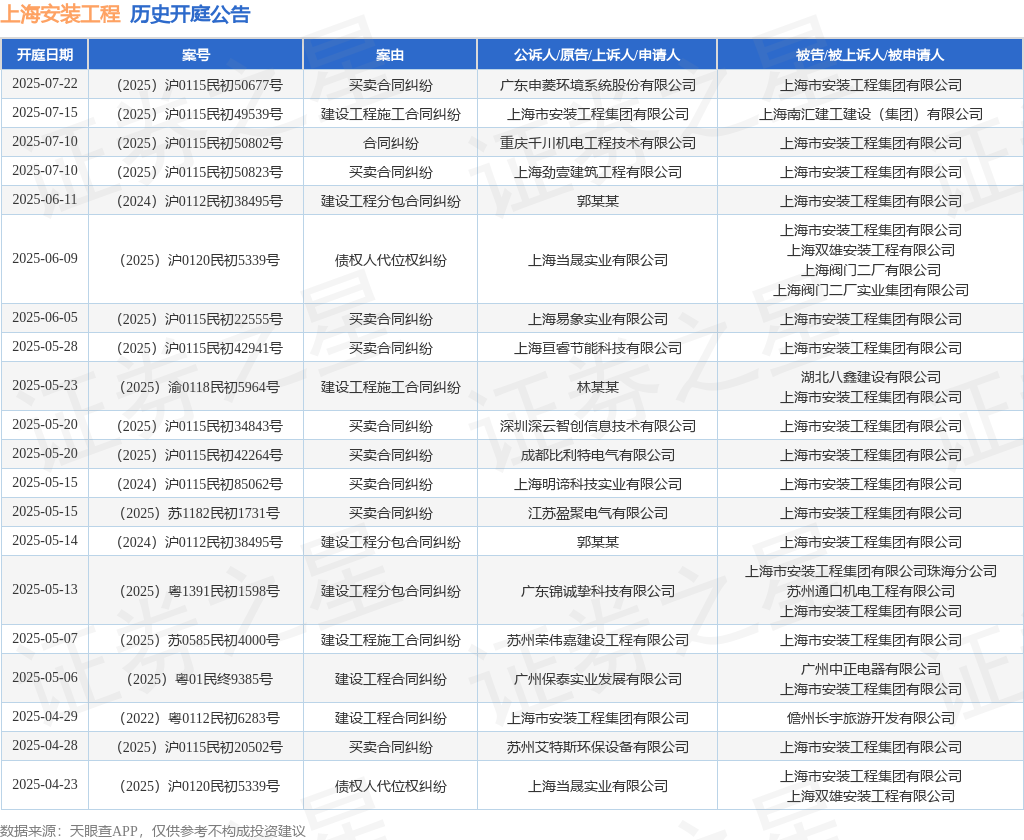
Task: Click defendant 儋州长宇旅游开发有限公司
Action: coord(871,719)
